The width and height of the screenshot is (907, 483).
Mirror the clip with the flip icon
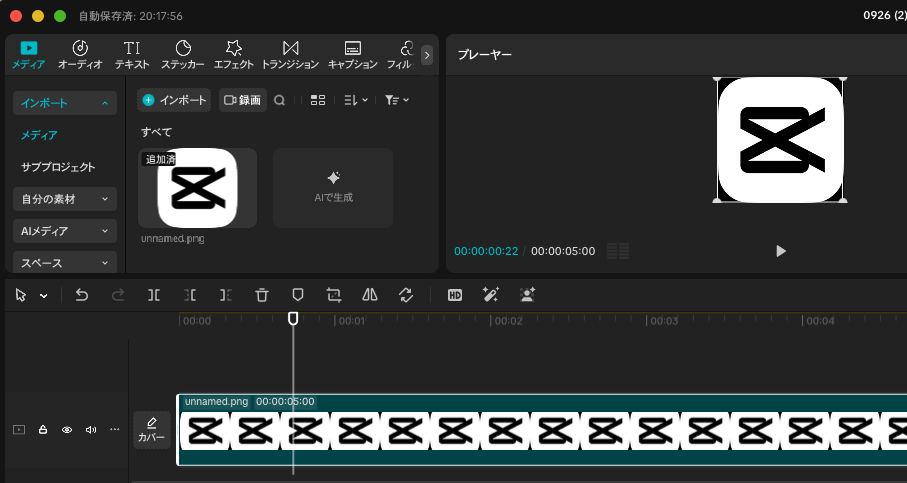click(370, 296)
